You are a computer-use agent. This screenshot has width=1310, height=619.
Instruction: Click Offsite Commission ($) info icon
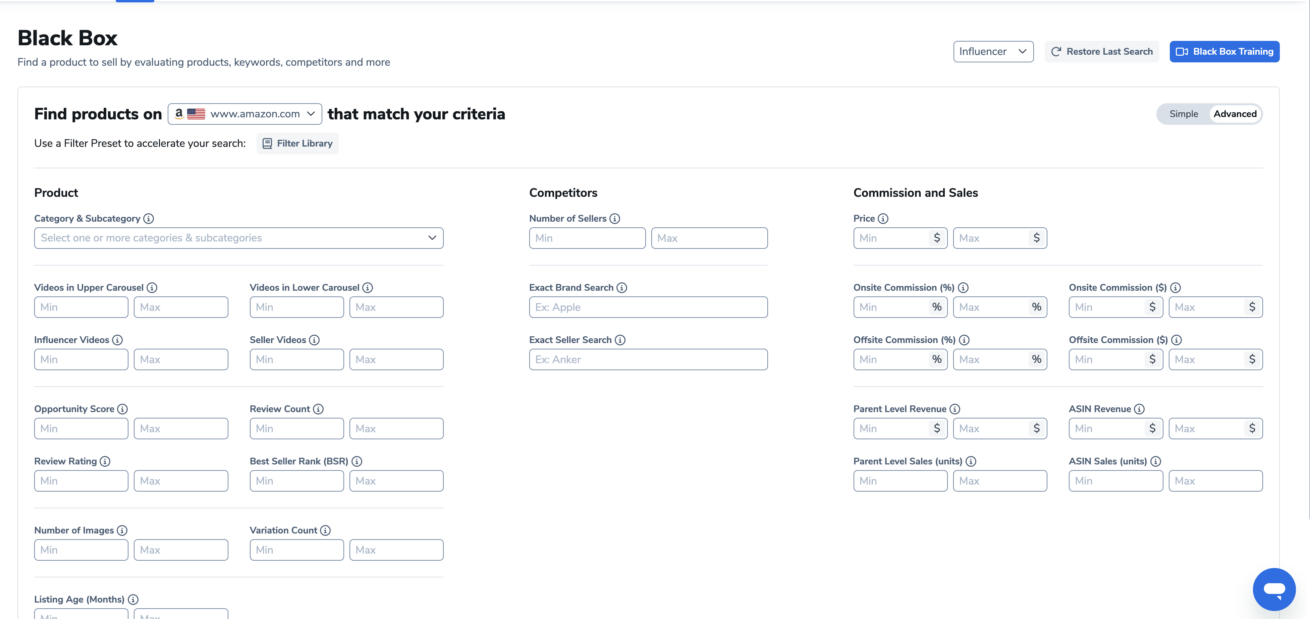click(x=1177, y=340)
